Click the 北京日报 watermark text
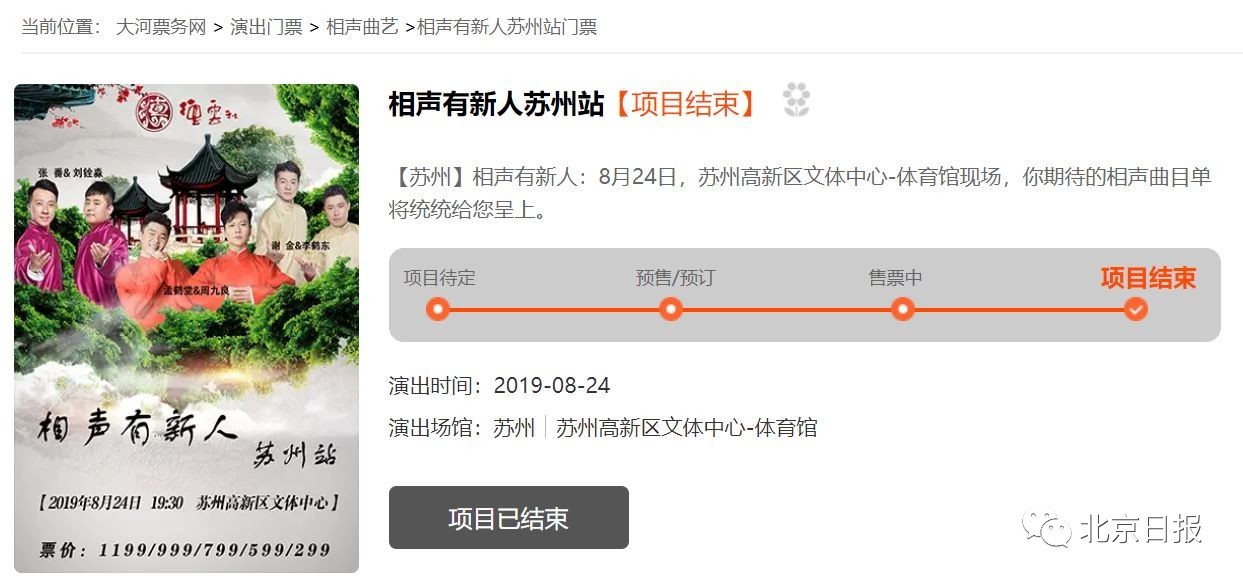 pyautogui.click(x=1141, y=529)
